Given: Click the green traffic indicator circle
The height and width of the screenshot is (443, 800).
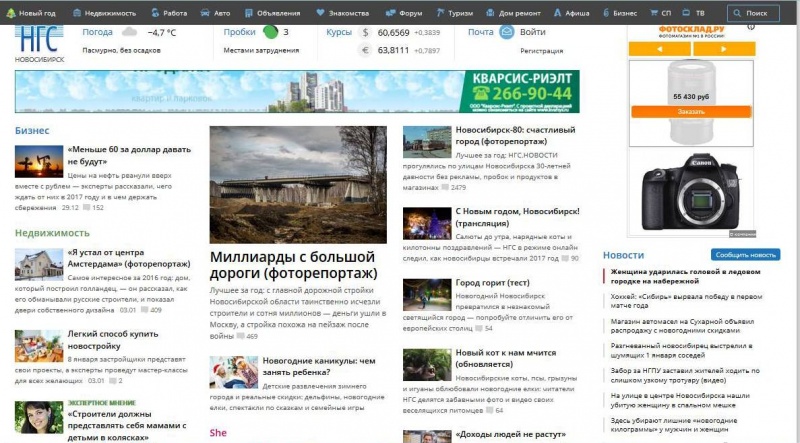Looking at the screenshot, I should tap(270, 32).
